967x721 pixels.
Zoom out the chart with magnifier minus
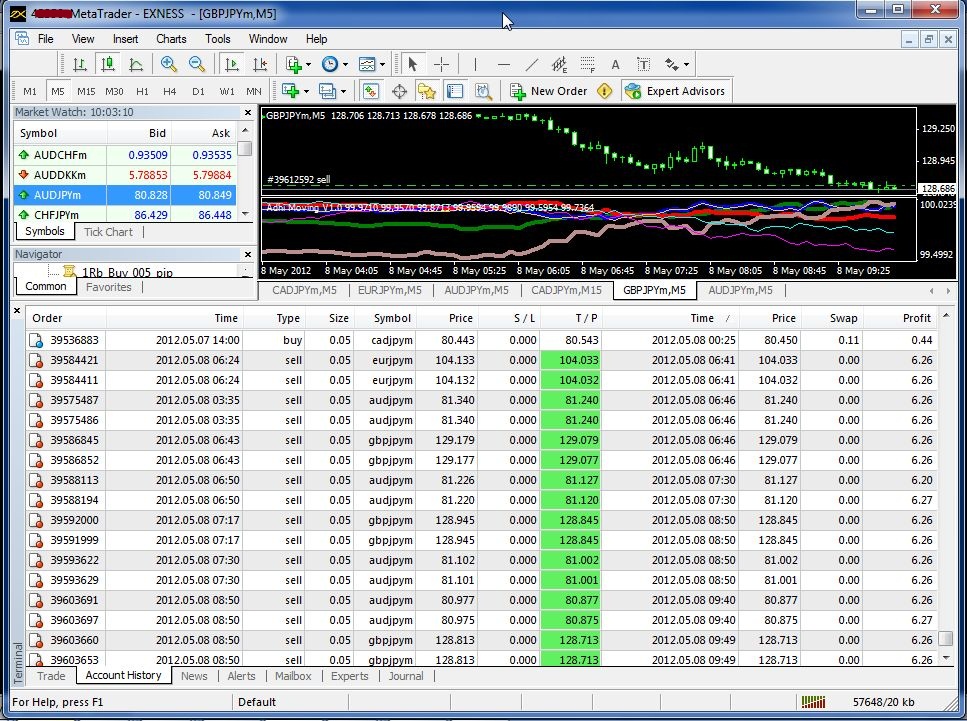(197, 64)
